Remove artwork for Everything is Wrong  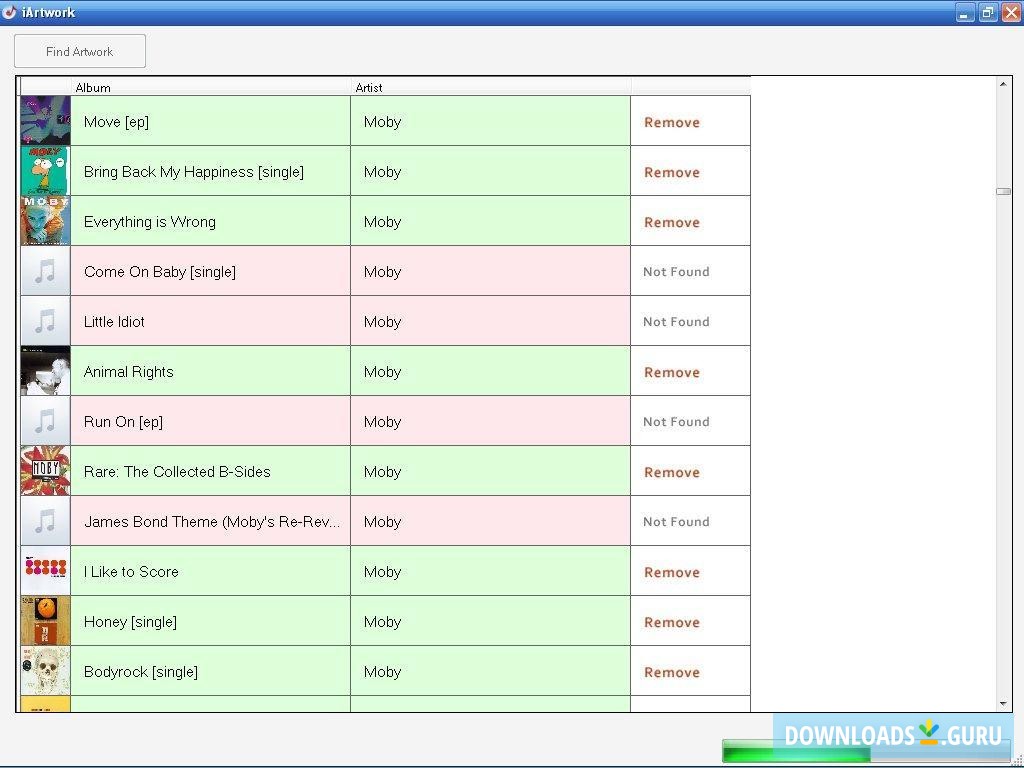tap(671, 222)
